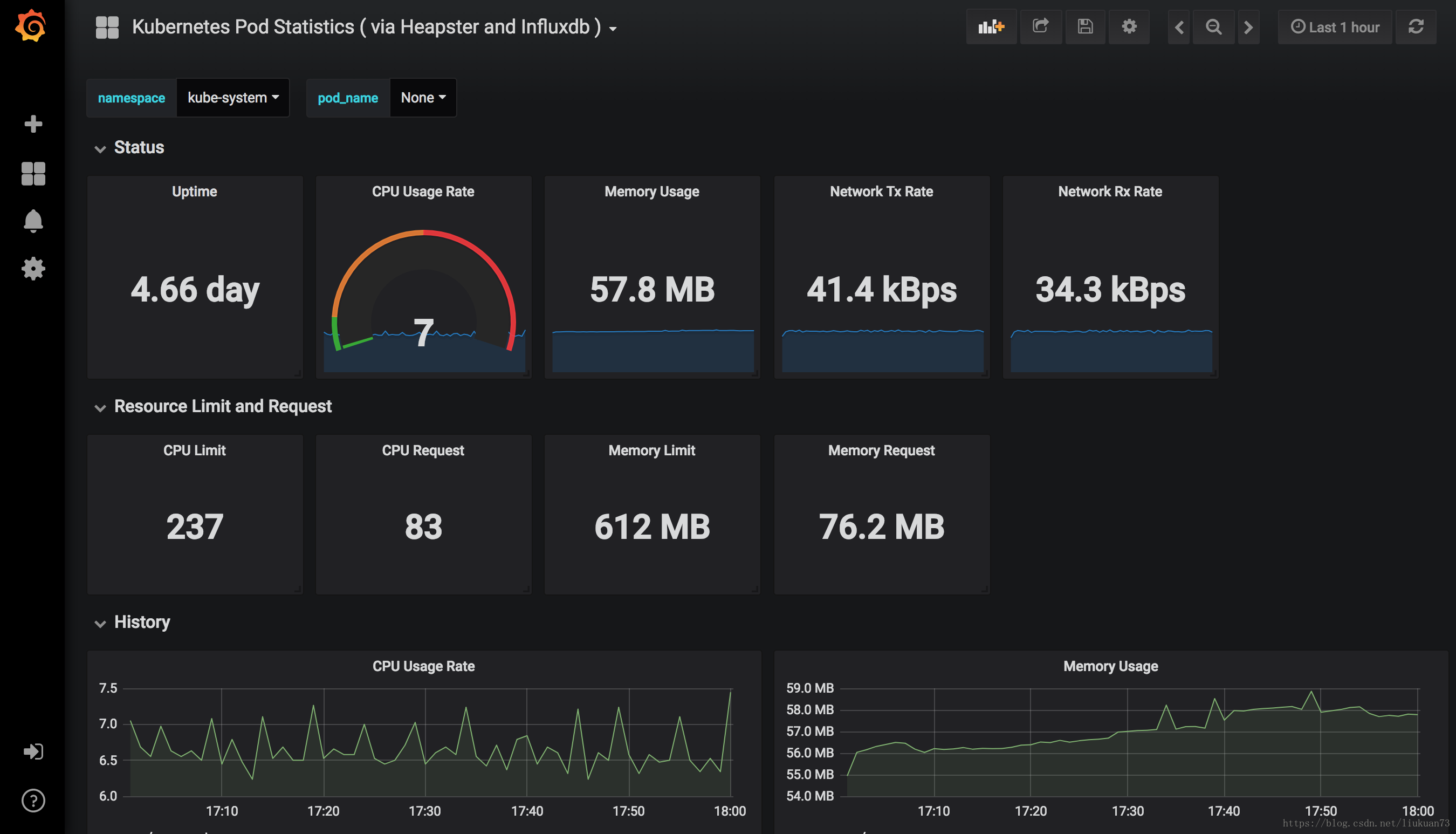Click the Memory Limit panel title
This screenshot has height=834, width=1456.
click(652, 450)
